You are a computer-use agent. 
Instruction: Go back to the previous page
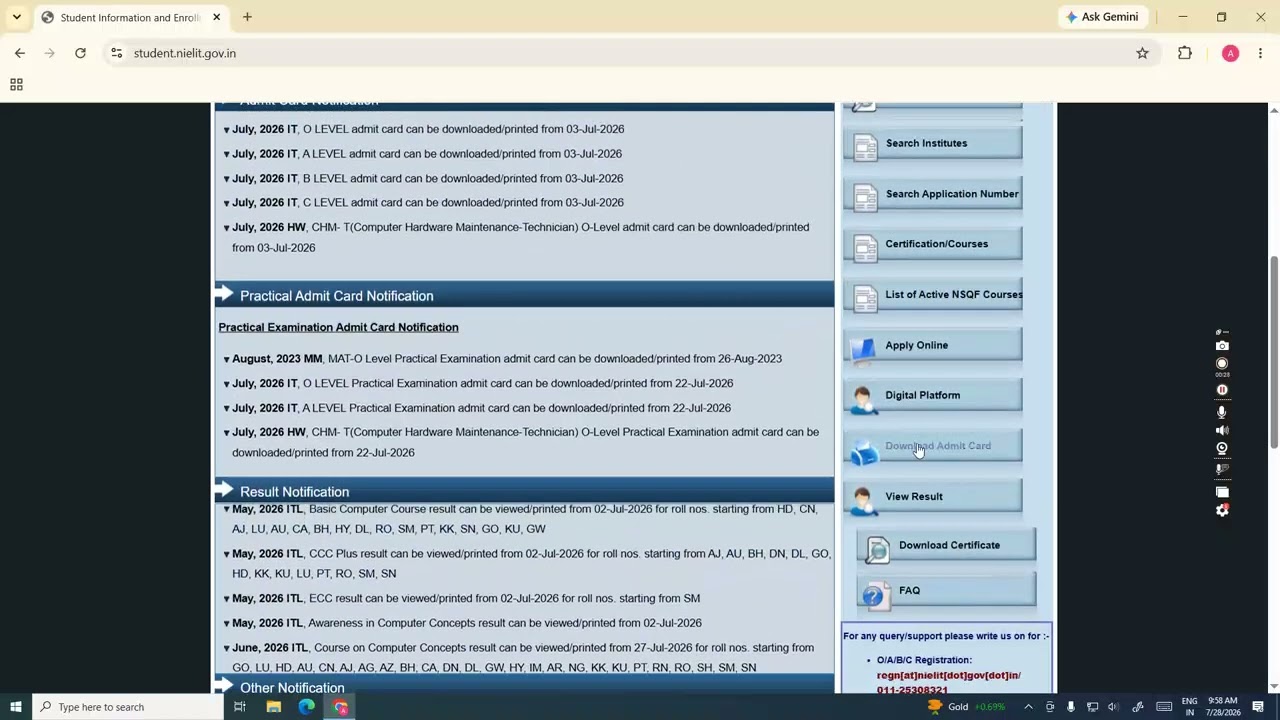point(20,53)
